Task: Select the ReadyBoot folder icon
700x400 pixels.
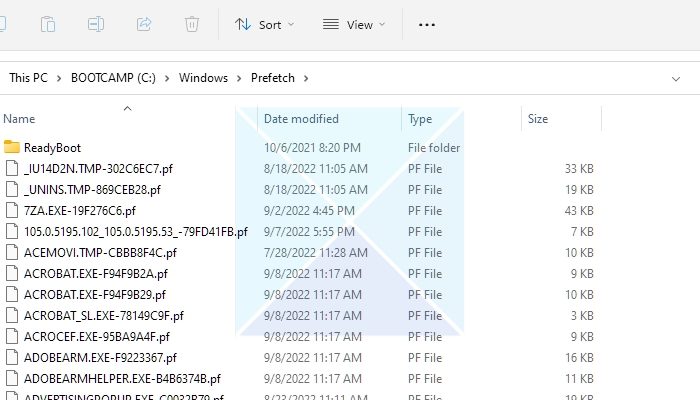Action: [12, 147]
